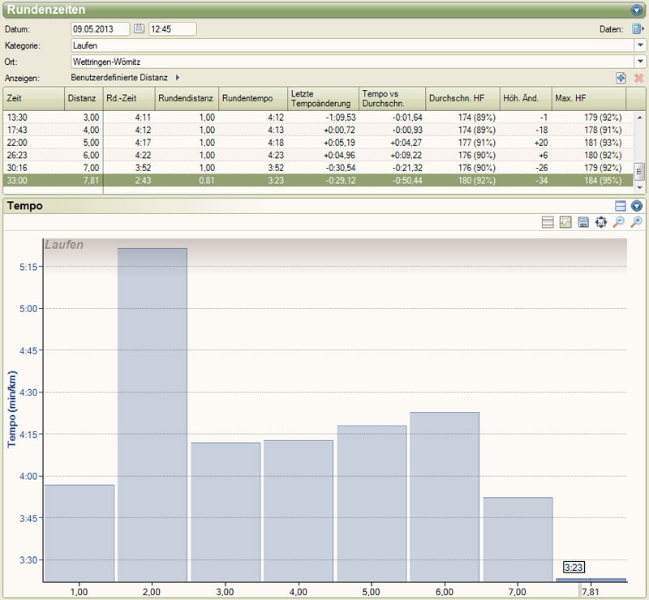This screenshot has height=600, width=649.
Task: Click the chart bar for lap 4,00
Action: coord(298,511)
